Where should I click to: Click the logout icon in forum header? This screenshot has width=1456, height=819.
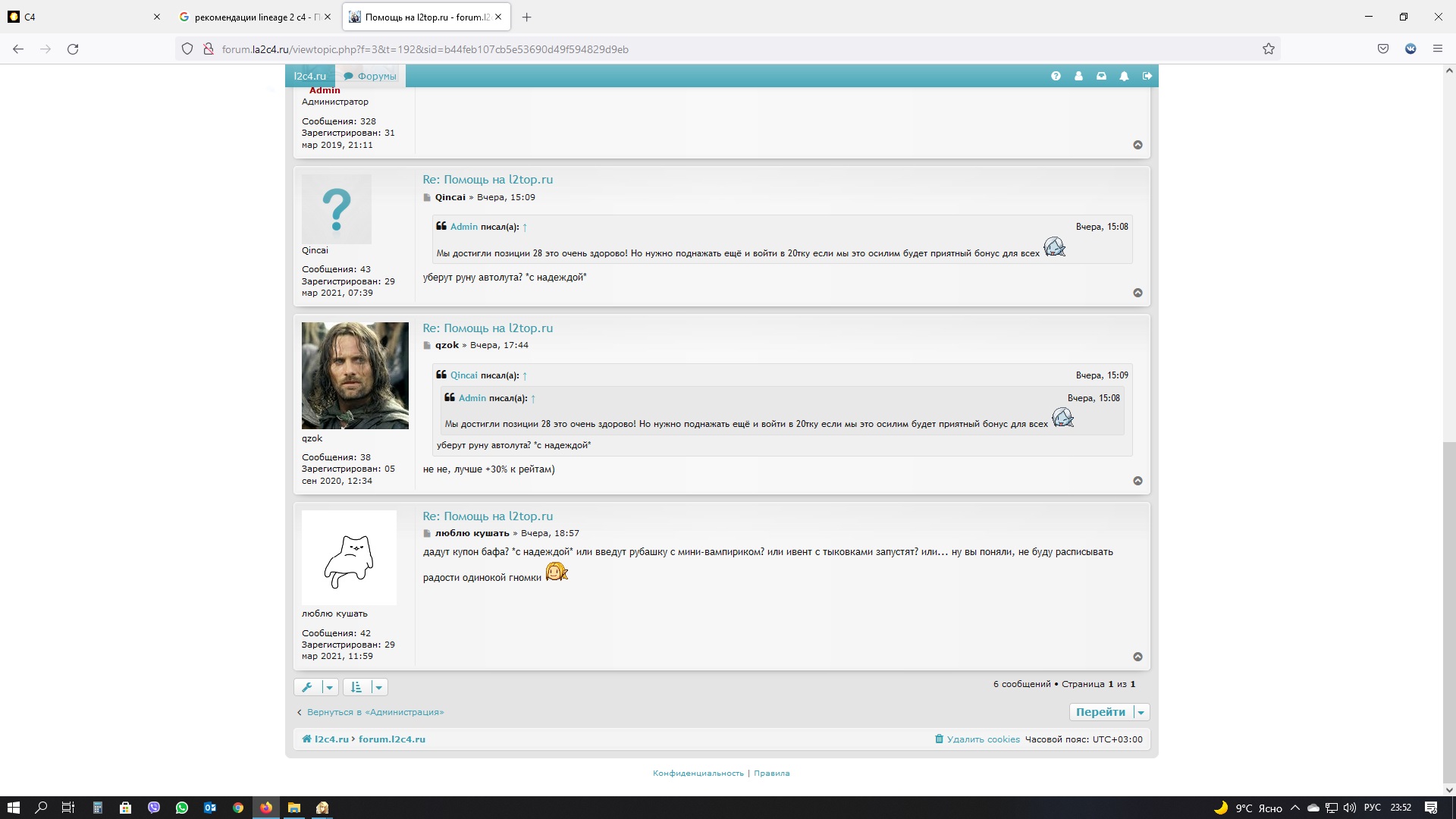1147,76
